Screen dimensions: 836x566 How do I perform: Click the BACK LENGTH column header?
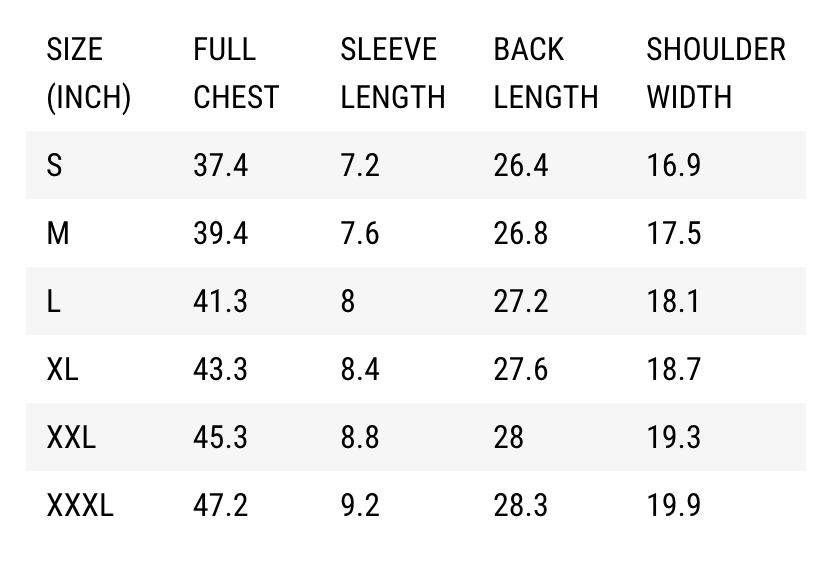pyautogui.click(x=545, y=73)
